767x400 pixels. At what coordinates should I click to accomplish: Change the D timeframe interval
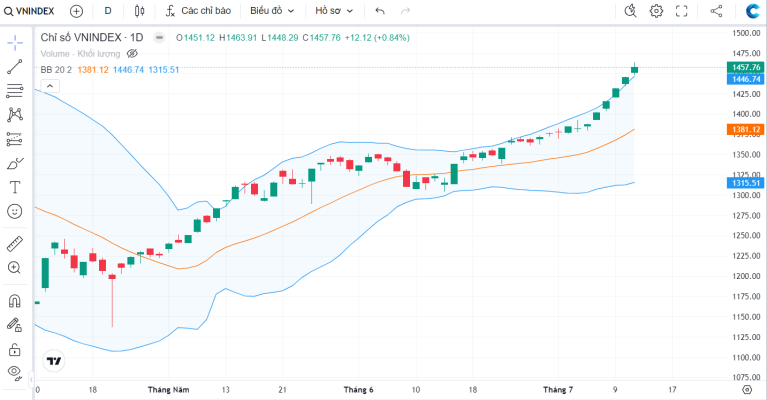[x=108, y=11]
